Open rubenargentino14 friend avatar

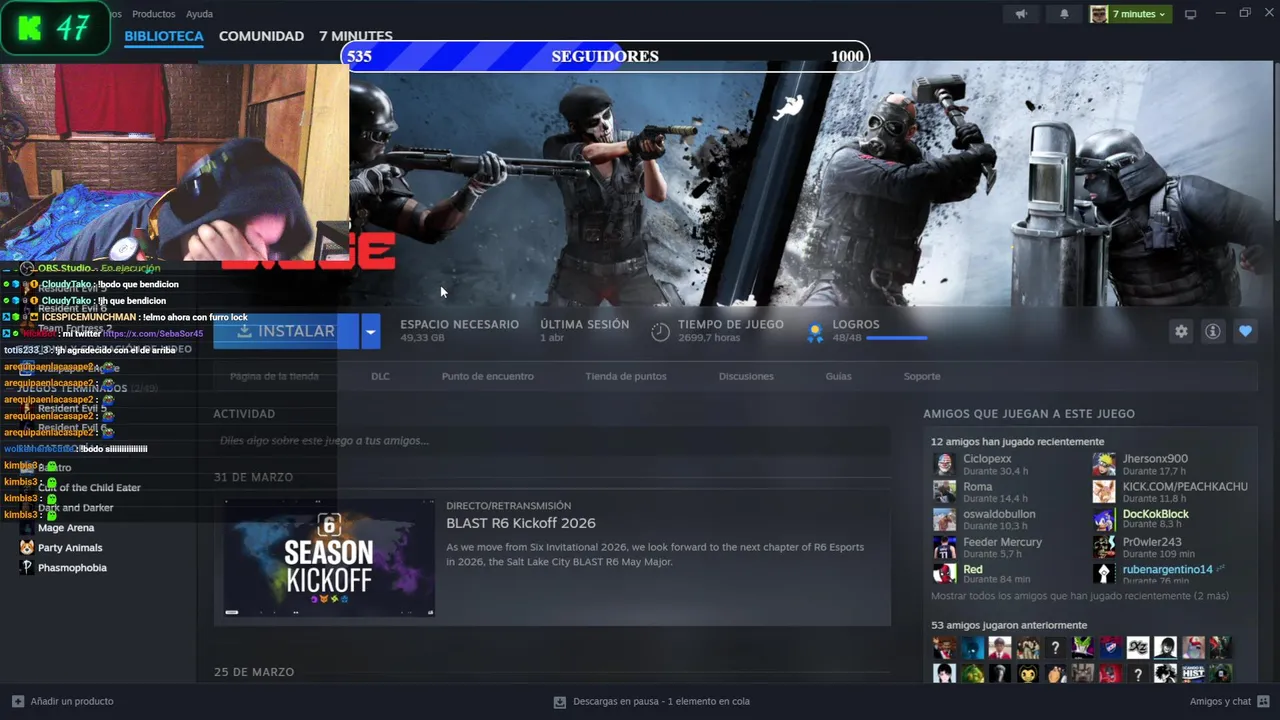tap(1104, 573)
